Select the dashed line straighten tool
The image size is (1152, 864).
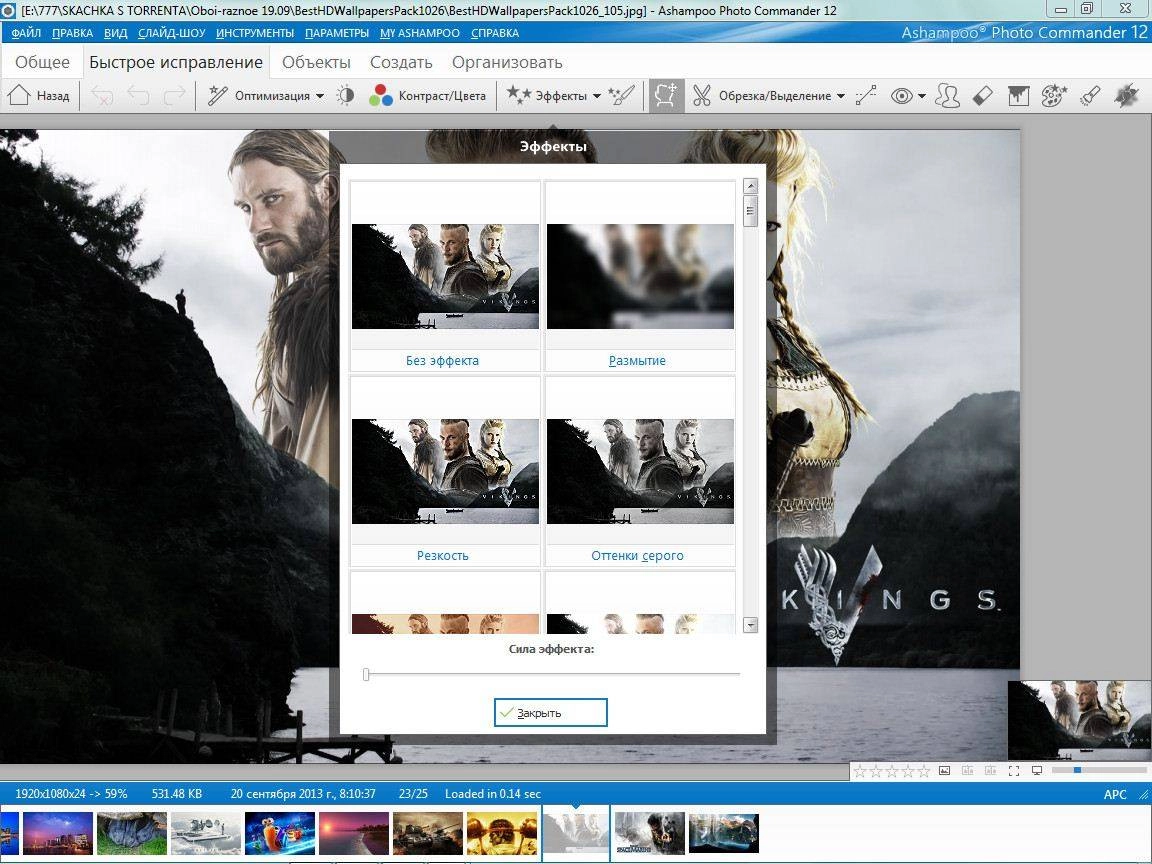866,96
